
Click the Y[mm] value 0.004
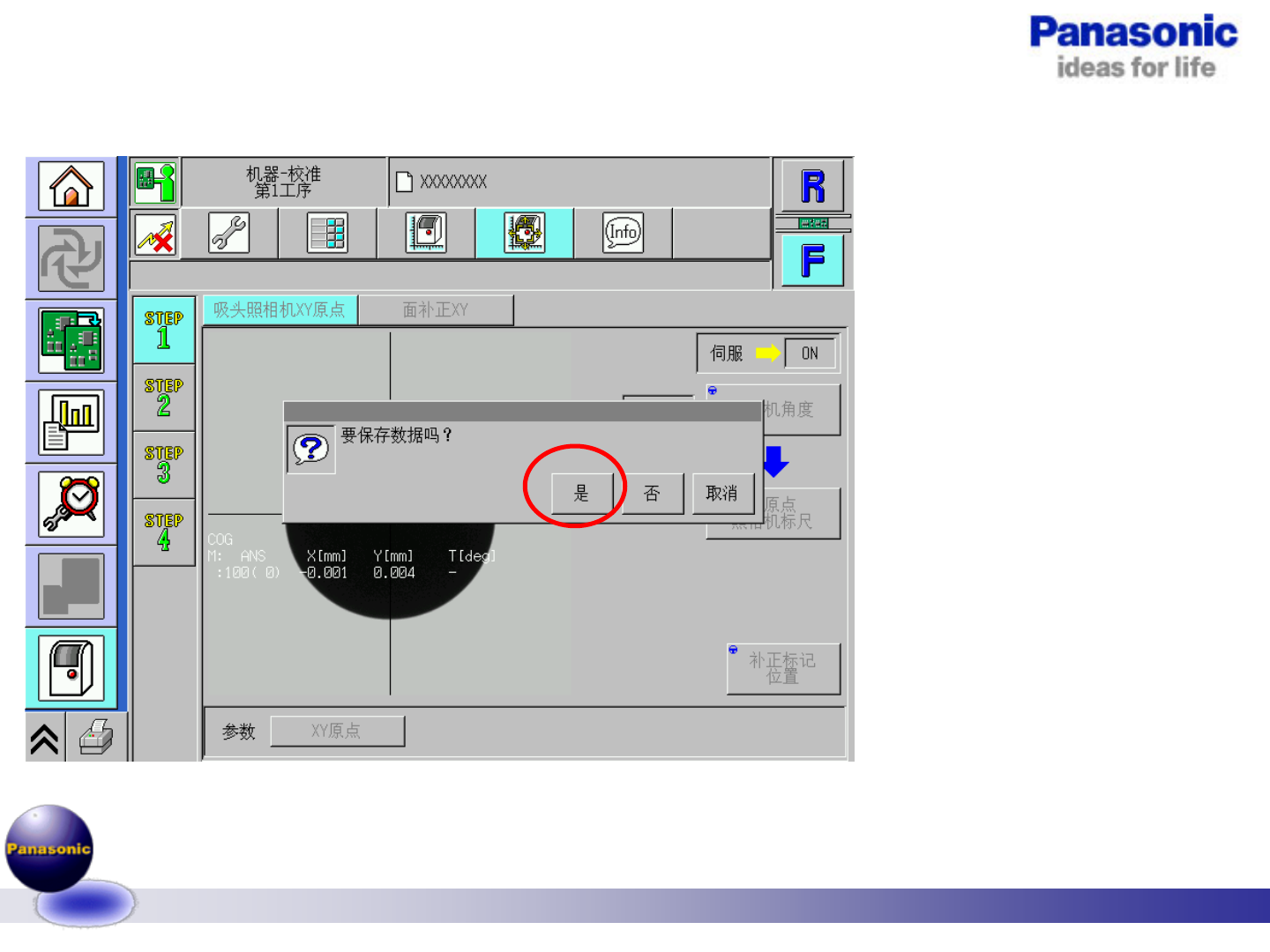click(x=393, y=573)
